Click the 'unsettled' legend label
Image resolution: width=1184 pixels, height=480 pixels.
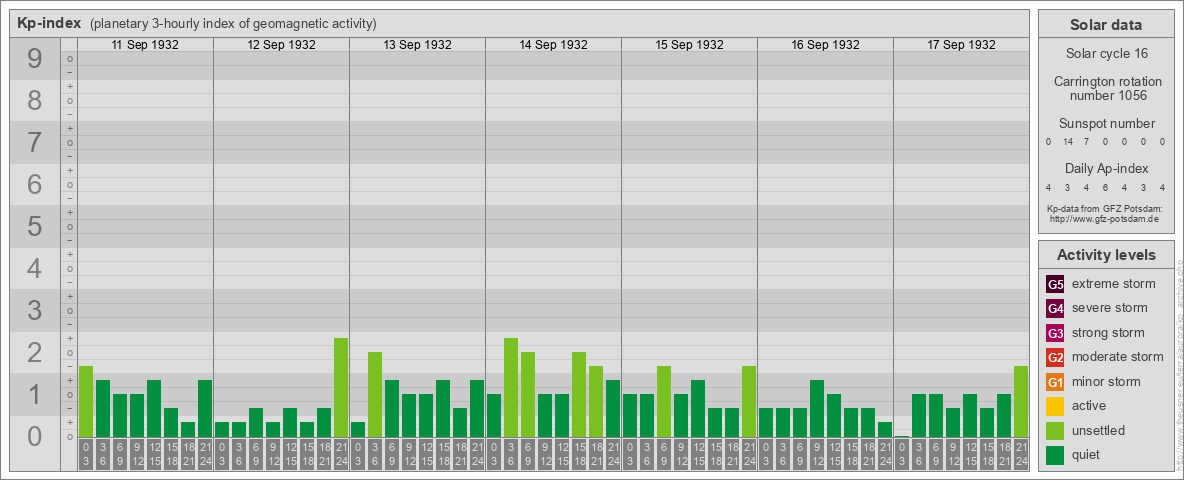1098,430
